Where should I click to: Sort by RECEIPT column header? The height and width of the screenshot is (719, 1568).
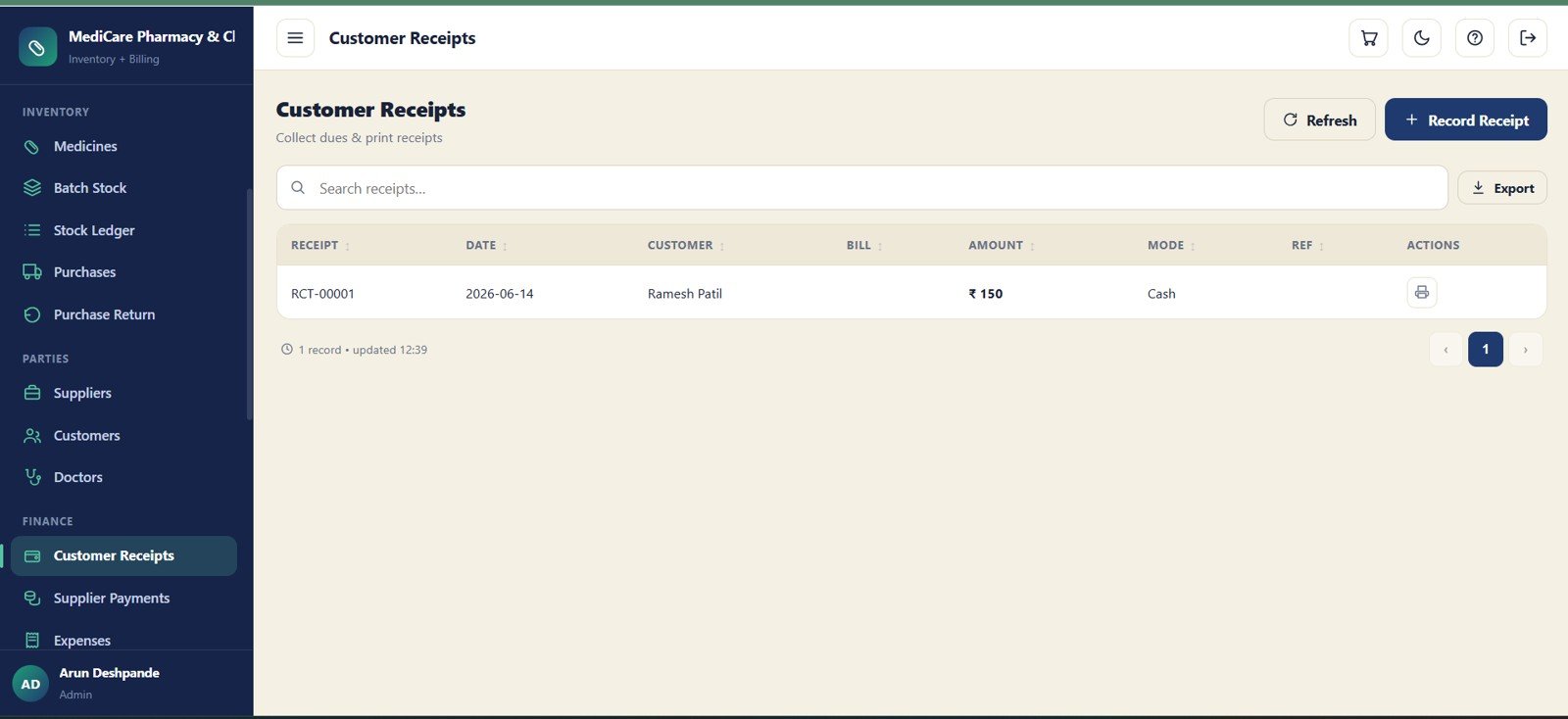pos(320,245)
